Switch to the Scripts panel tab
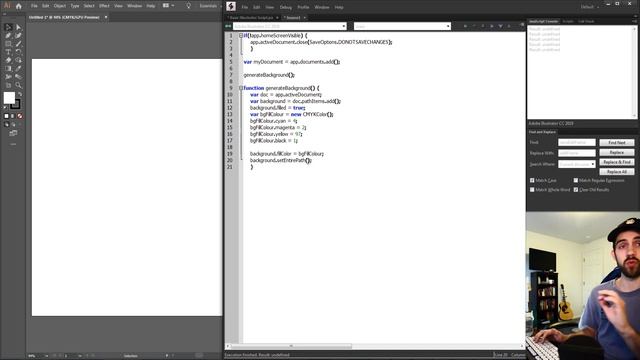Screen dimensions: 640x360 [x=568, y=21]
